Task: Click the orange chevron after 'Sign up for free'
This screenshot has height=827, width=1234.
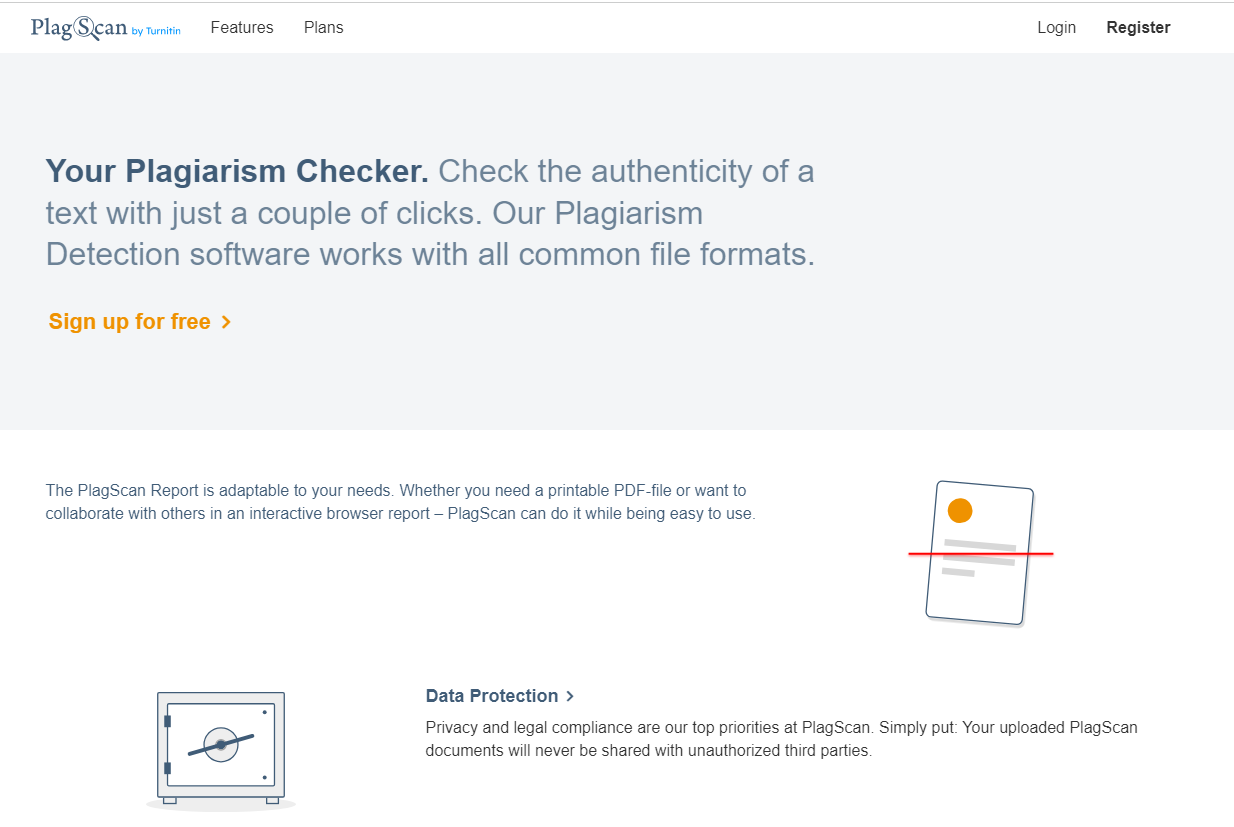Action: tap(226, 322)
